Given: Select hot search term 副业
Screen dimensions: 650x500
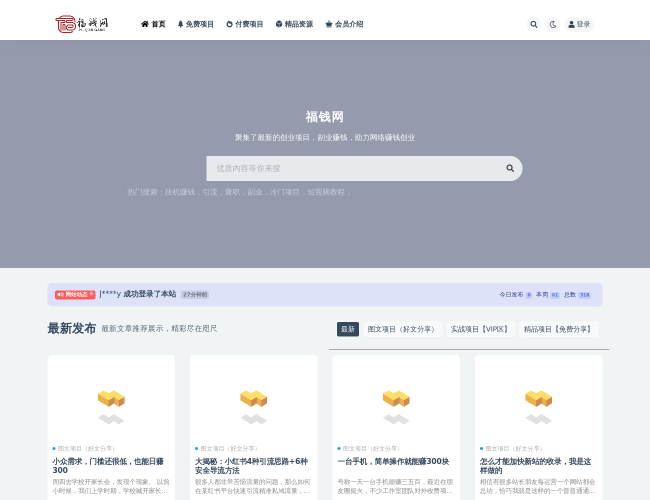Looking at the screenshot, I should click(255, 192).
